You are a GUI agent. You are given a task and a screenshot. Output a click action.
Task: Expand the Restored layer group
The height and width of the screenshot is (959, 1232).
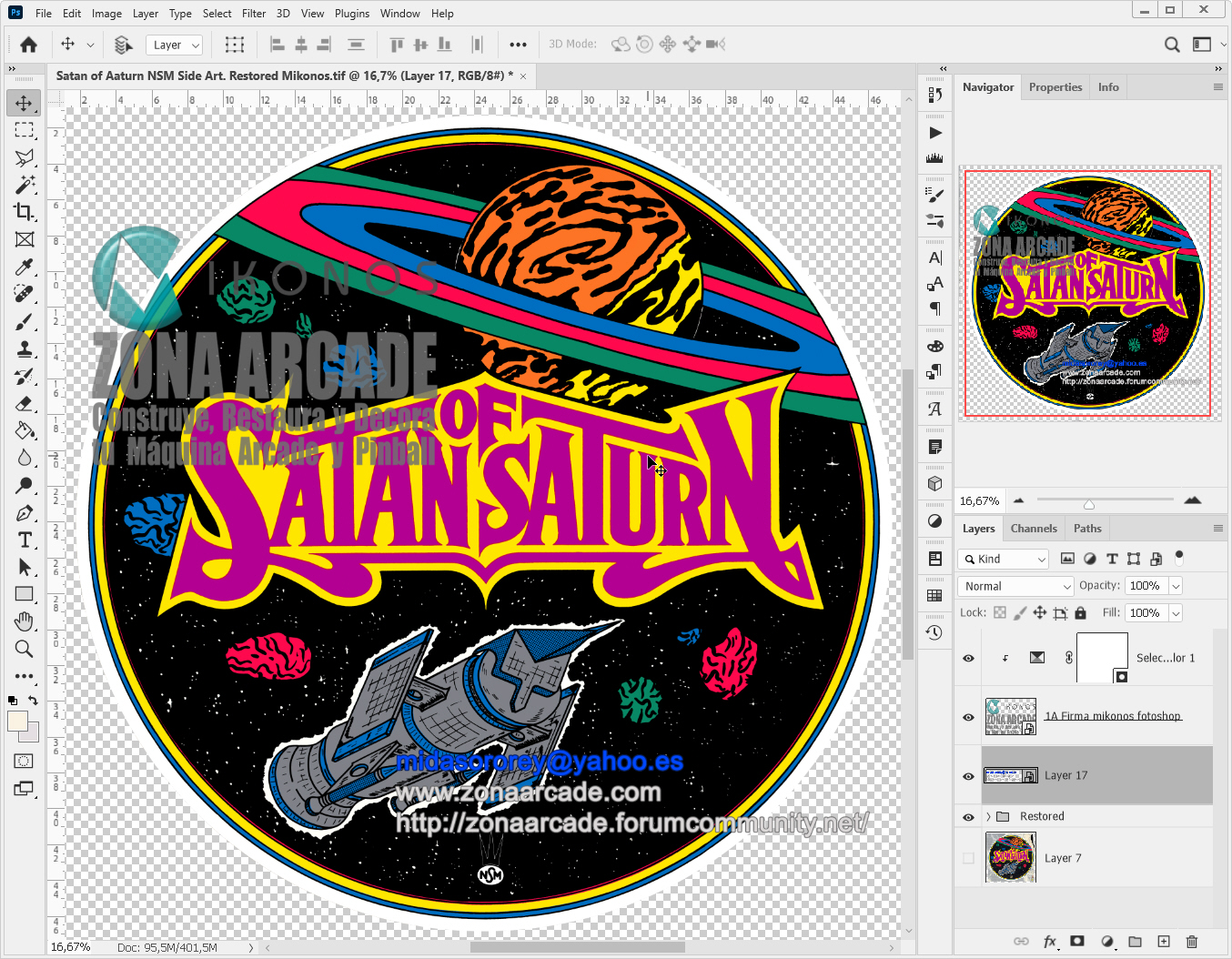[x=989, y=816]
